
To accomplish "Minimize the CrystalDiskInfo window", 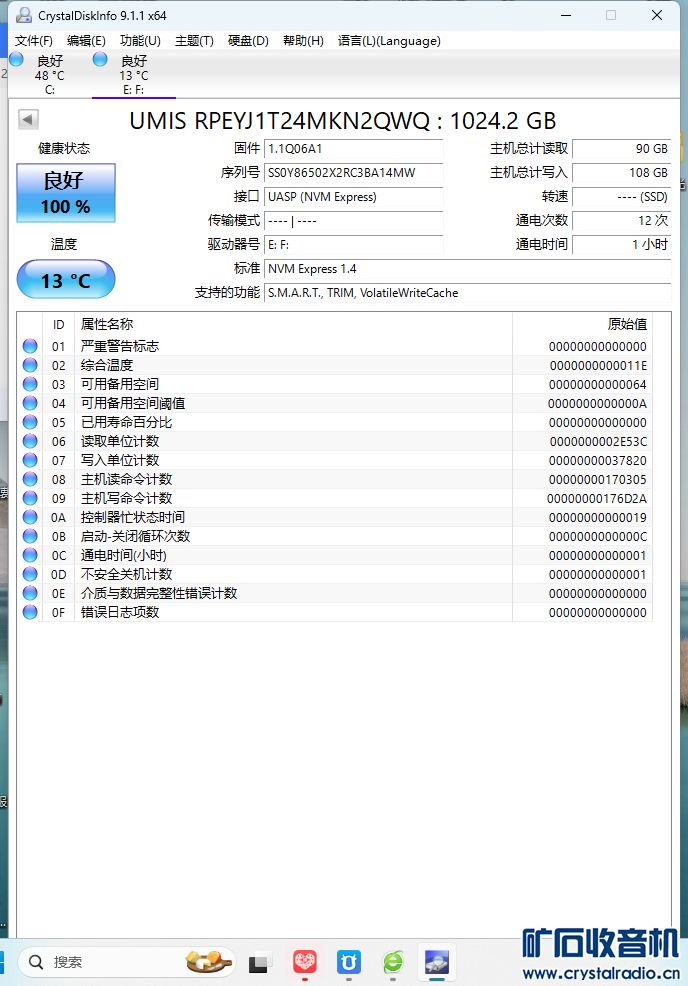I will pyautogui.click(x=566, y=15).
